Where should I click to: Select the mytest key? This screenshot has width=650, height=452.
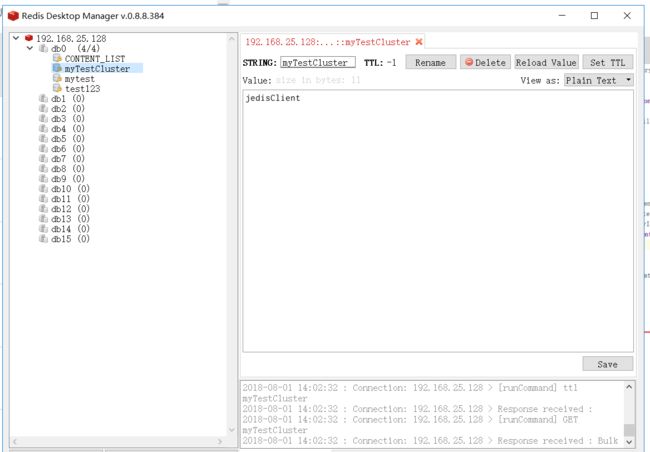click(80, 78)
